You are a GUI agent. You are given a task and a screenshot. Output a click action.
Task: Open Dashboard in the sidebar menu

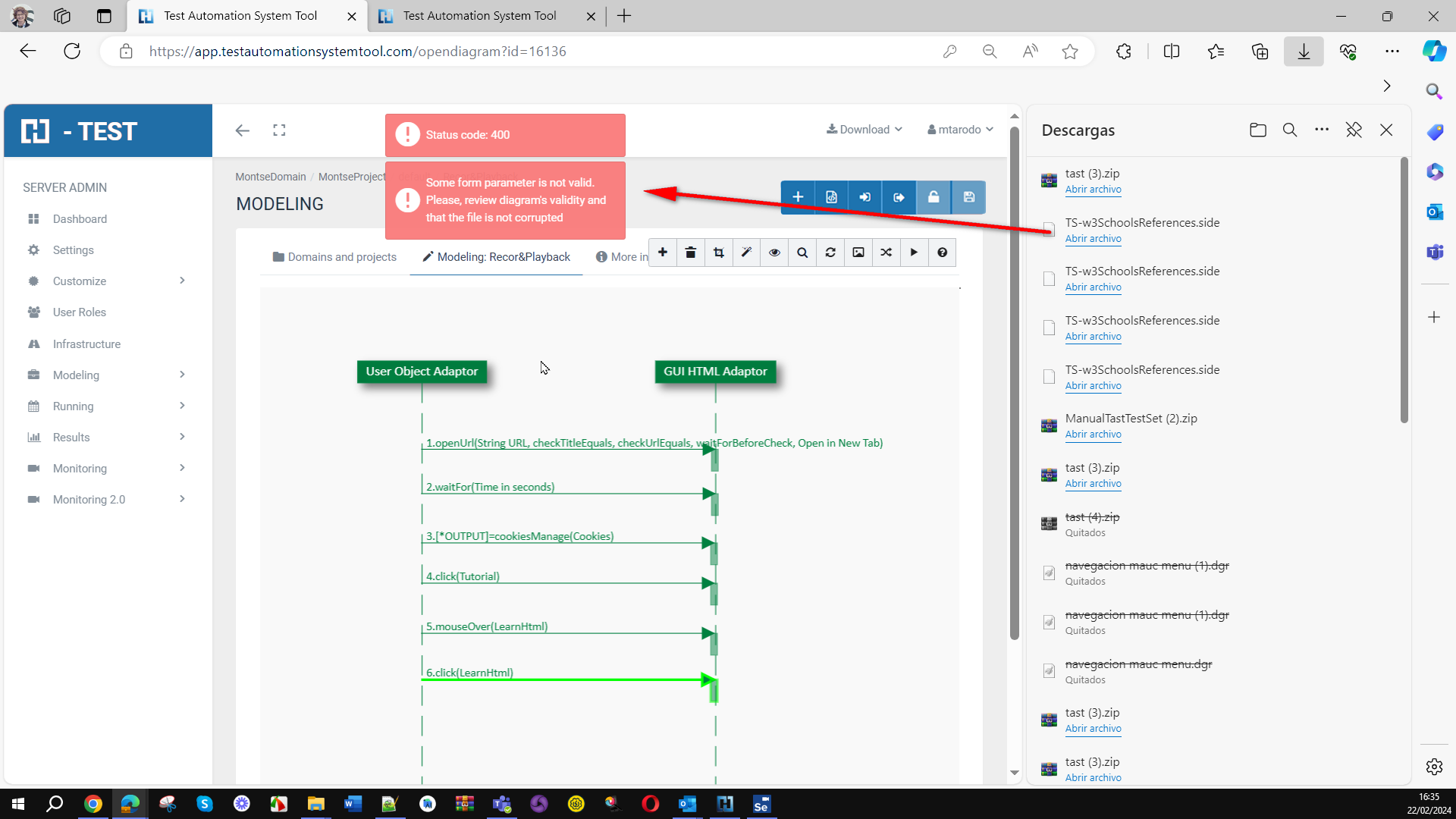tap(80, 219)
